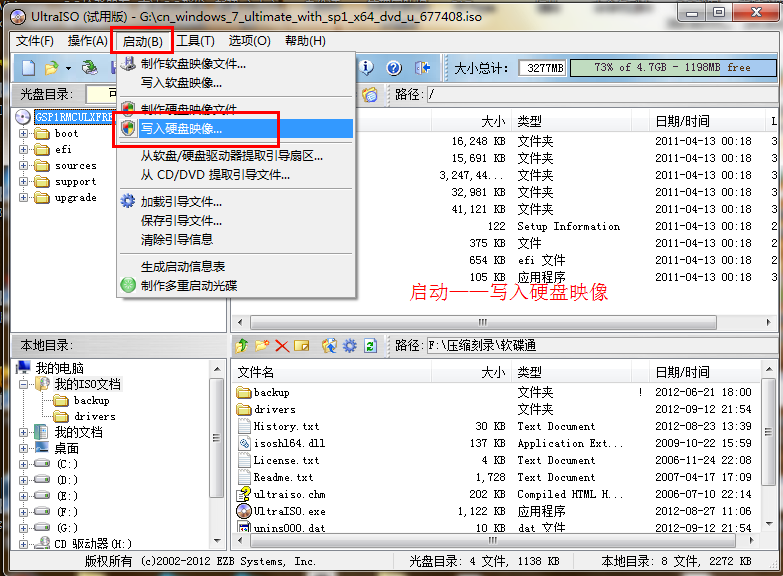
Task: Expand the sources folder tree node
Action: click(25, 165)
